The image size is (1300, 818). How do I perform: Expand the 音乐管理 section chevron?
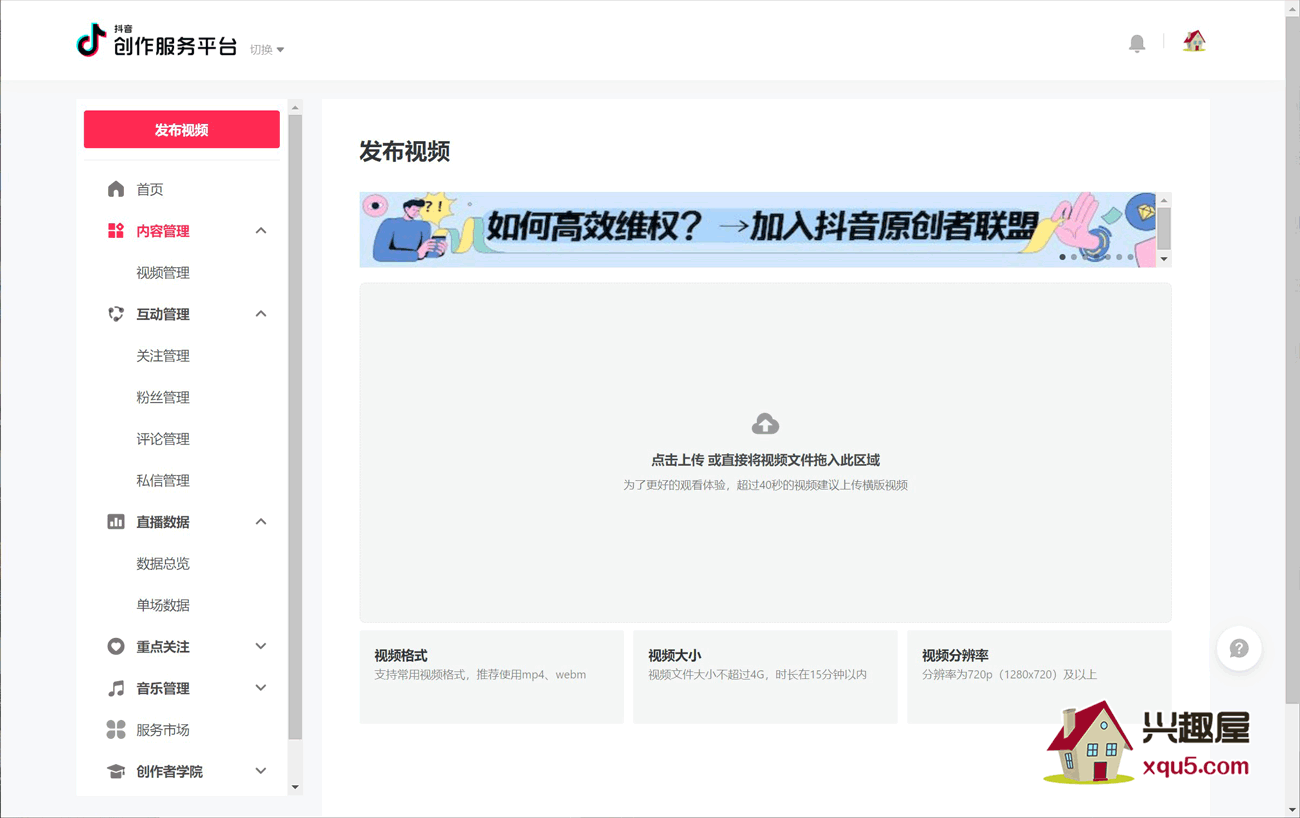(261, 688)
